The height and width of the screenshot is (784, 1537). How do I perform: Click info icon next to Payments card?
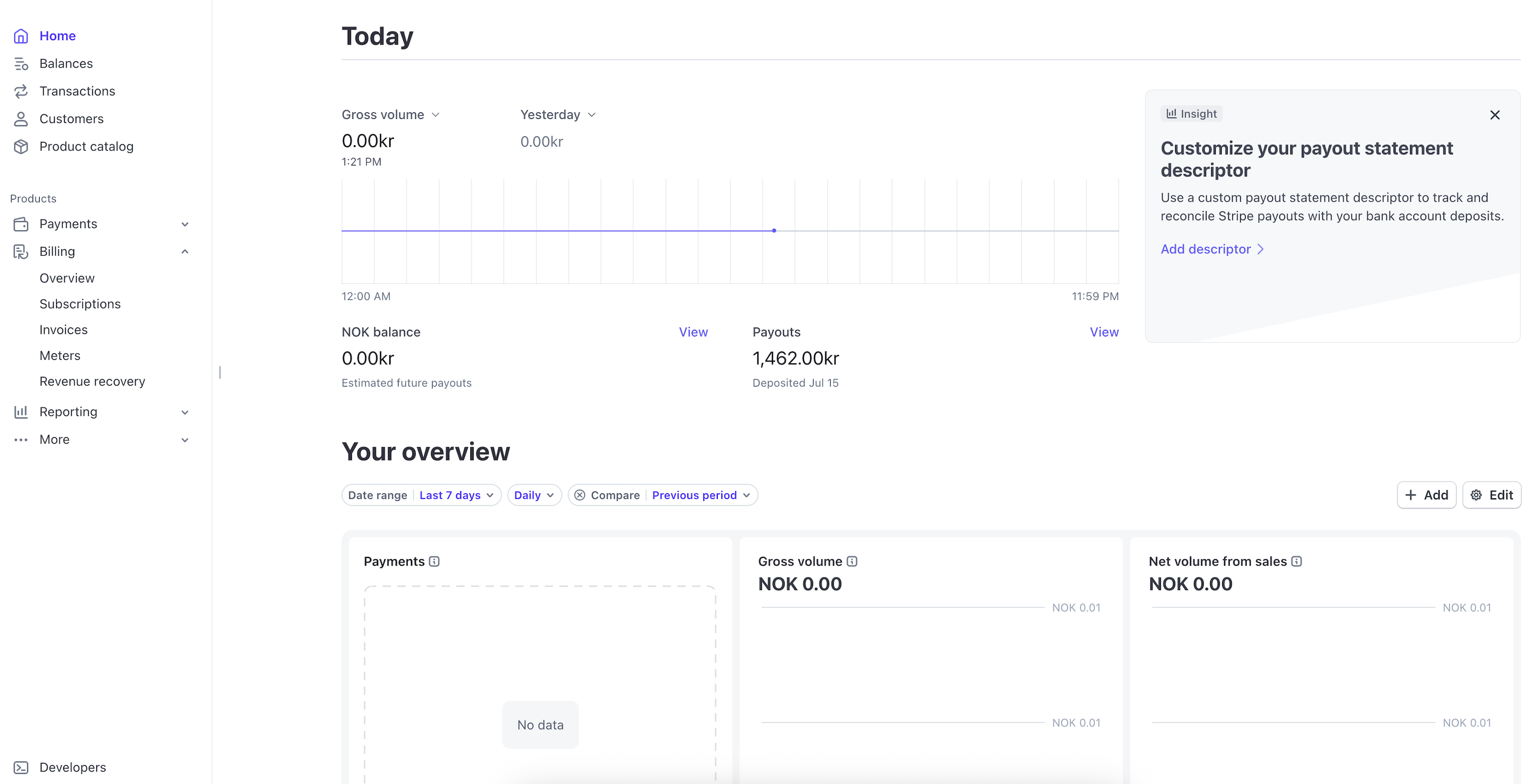[x=434, y=561]
